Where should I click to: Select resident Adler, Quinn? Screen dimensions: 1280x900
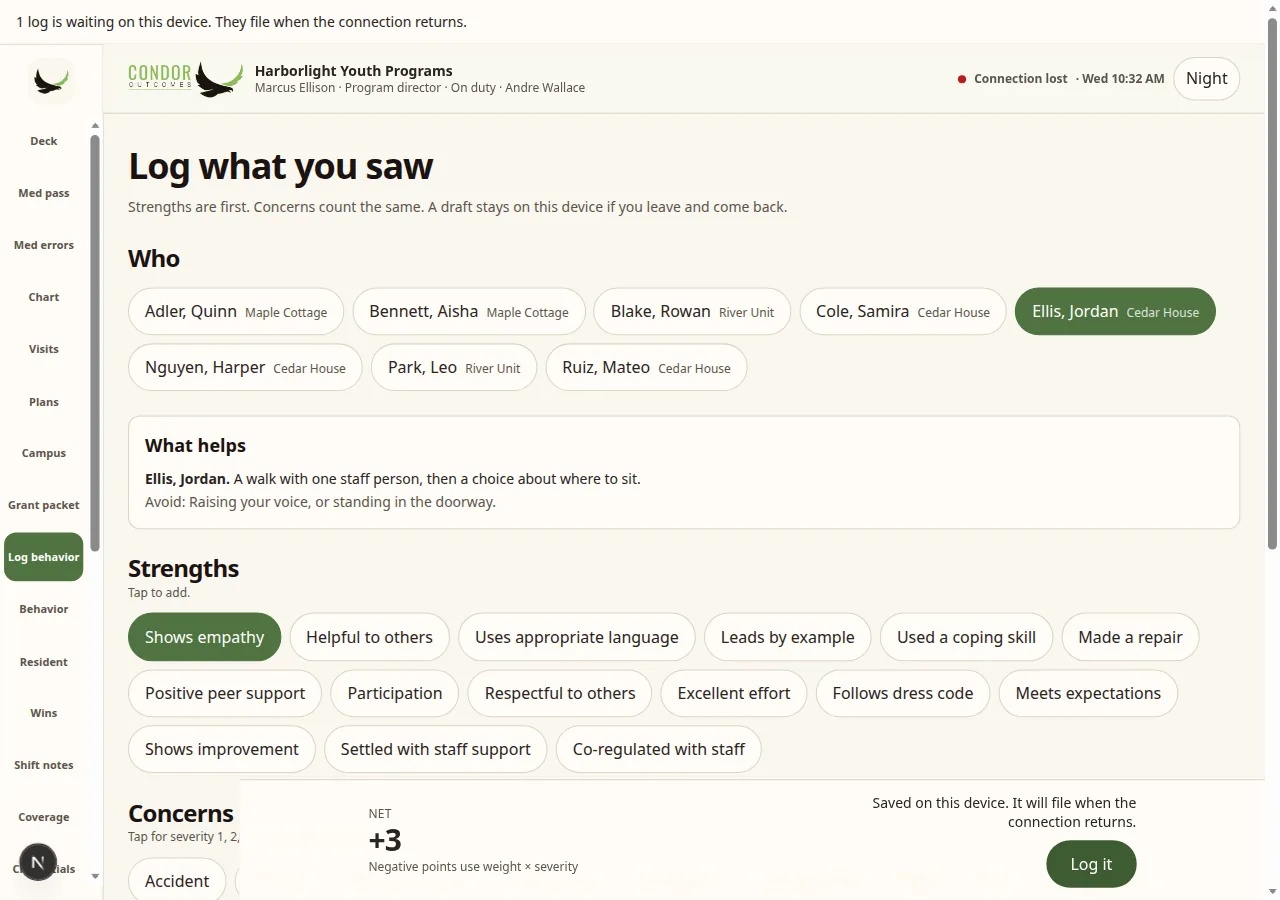click(x=236, y=312)
